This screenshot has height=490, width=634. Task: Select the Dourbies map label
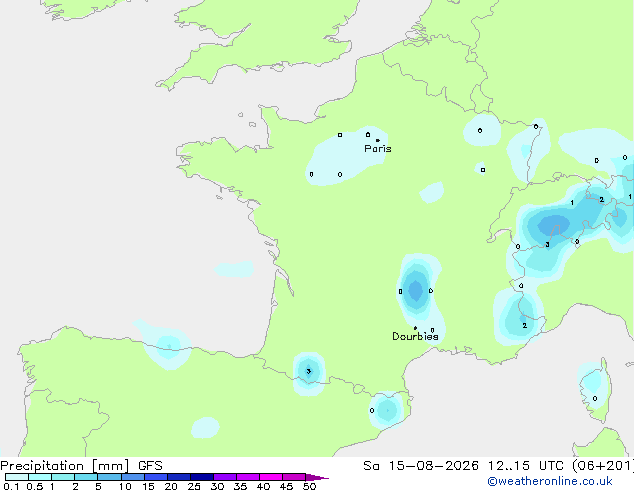coord(415,336)
